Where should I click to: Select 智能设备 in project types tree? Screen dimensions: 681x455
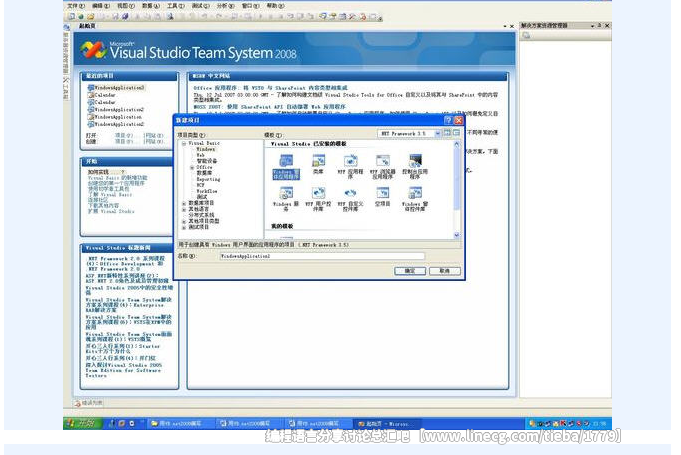(x=207, y=161)
